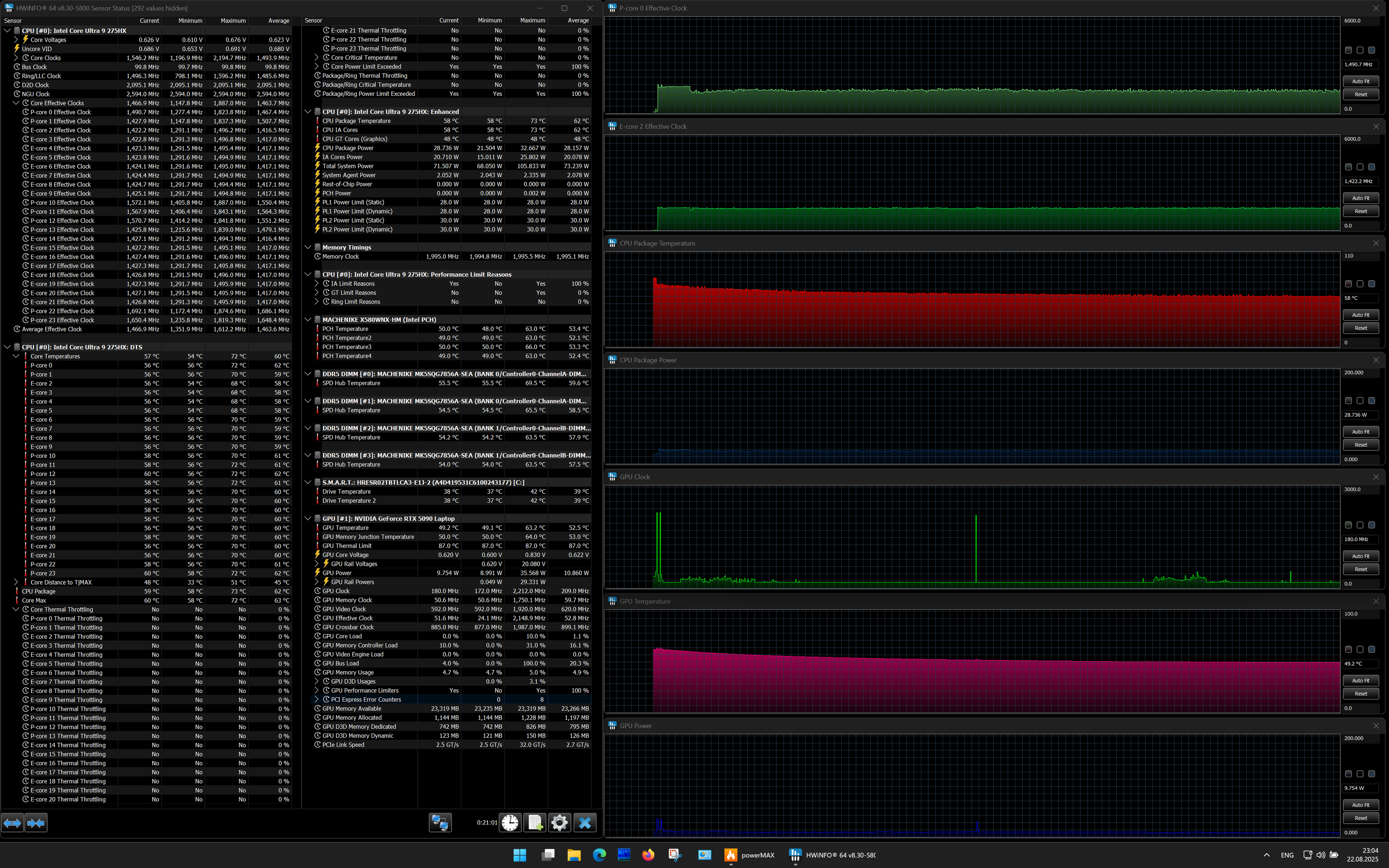The image size is (1389, 868).
Task: Click the 110 maximum value field of temperature graph
Action: coord(1359,256)
